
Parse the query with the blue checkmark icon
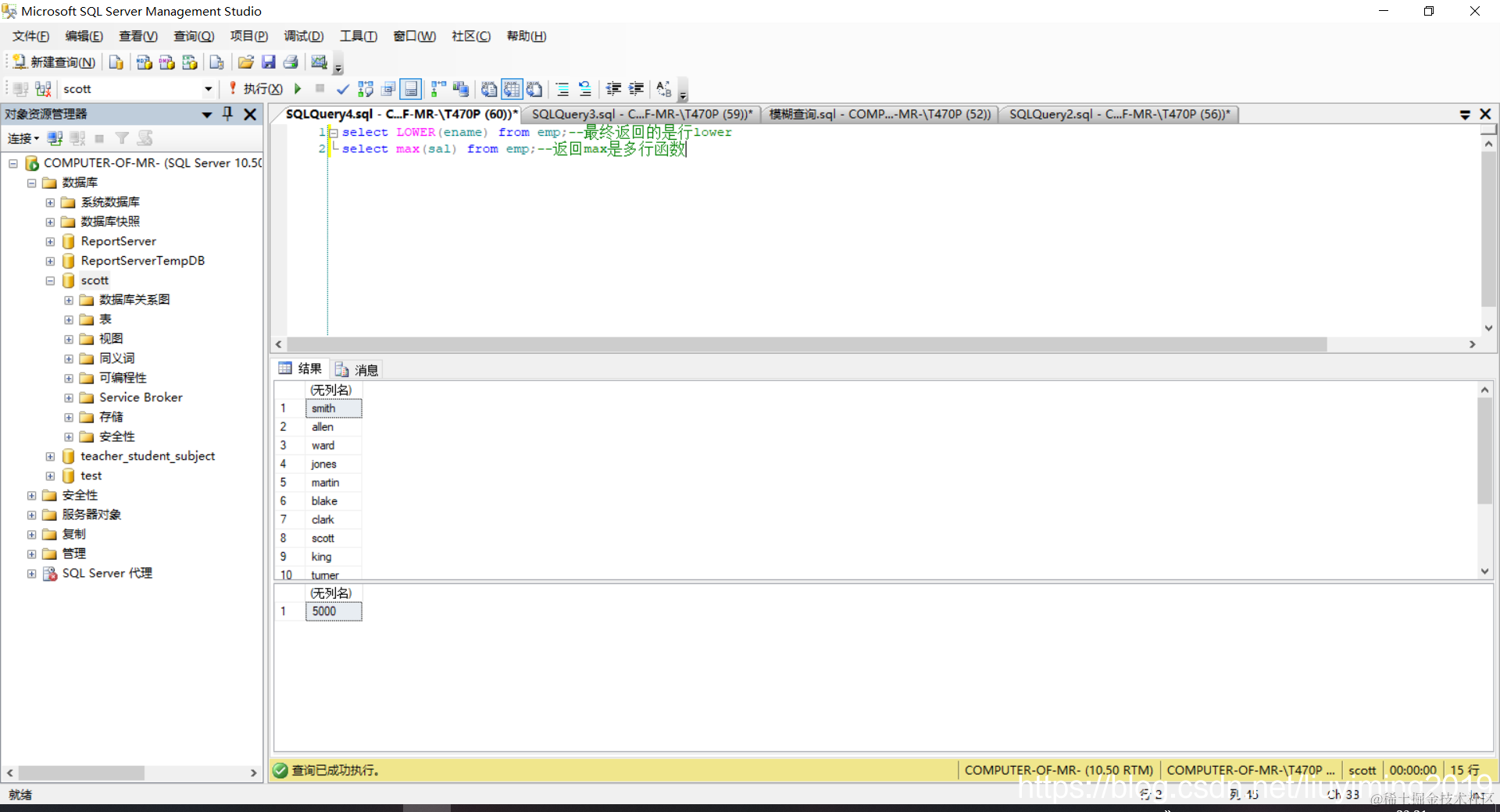[x=342, y=89]
